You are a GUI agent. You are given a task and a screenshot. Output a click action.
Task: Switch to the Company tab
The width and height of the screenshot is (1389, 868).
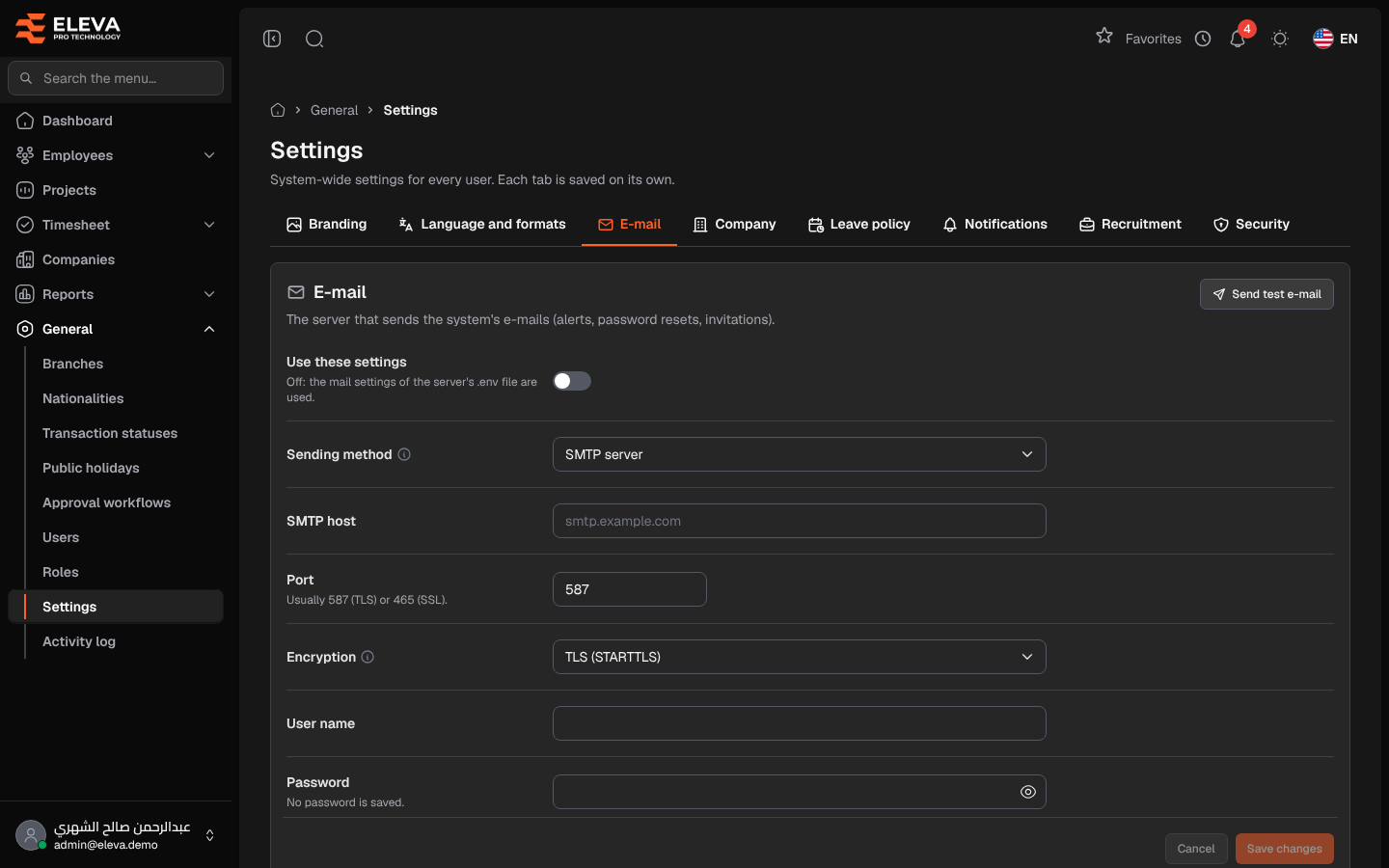(734, 224)
